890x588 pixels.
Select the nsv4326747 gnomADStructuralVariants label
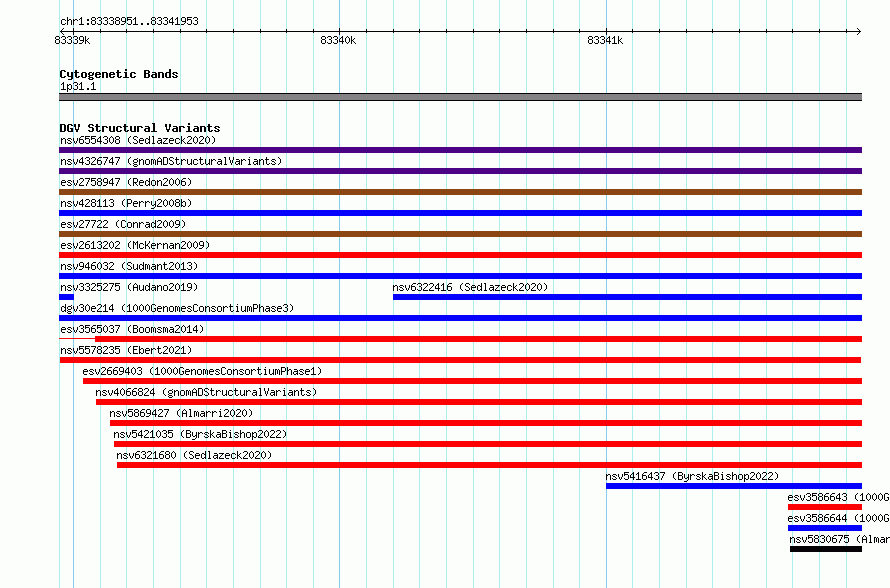coord(171,161)
